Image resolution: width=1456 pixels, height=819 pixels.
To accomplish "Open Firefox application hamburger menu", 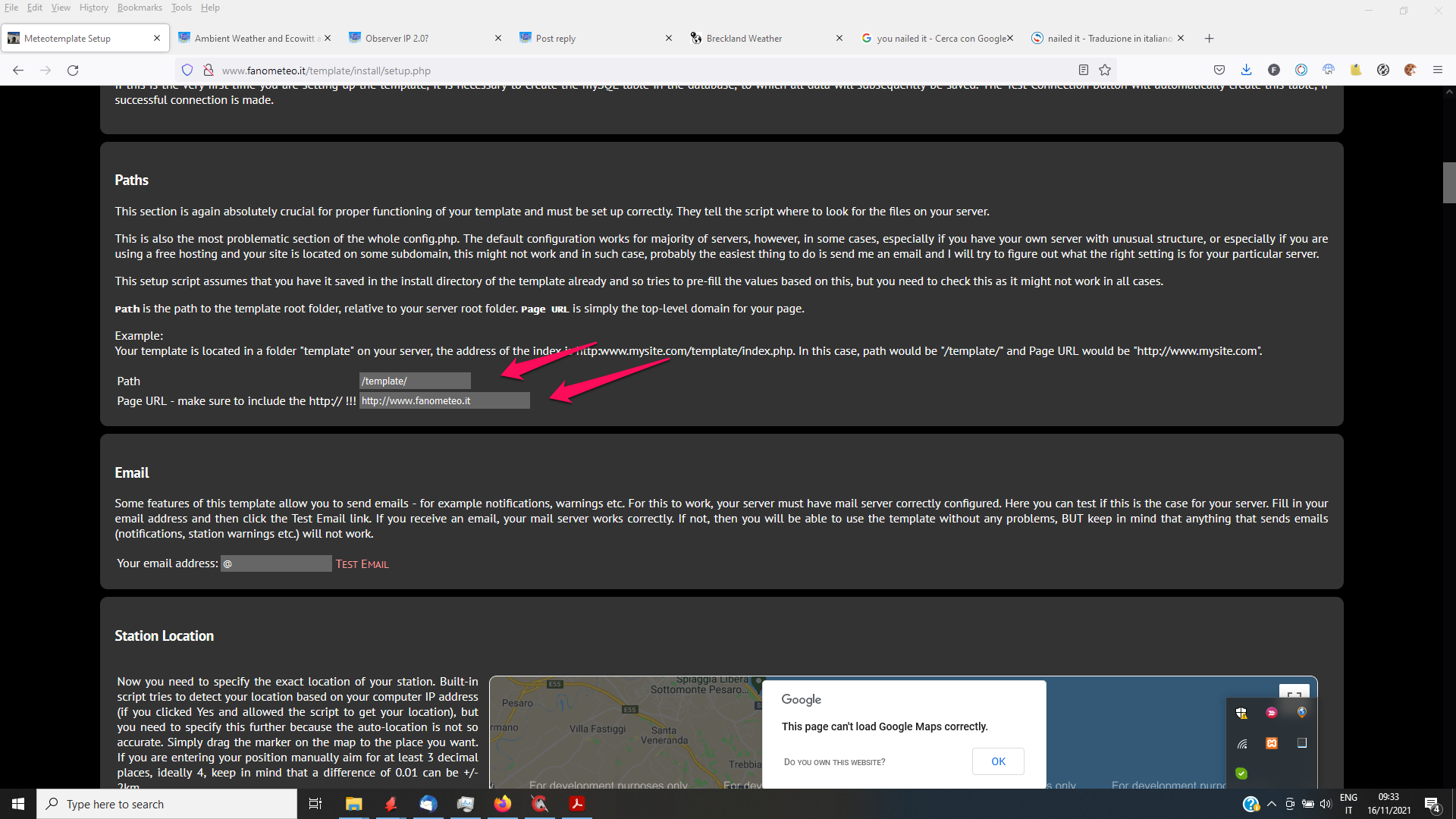I will tap(1438, 71).
